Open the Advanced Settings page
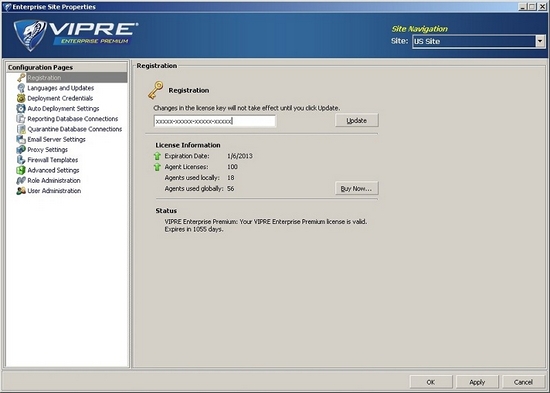 [x=53, y=170]
